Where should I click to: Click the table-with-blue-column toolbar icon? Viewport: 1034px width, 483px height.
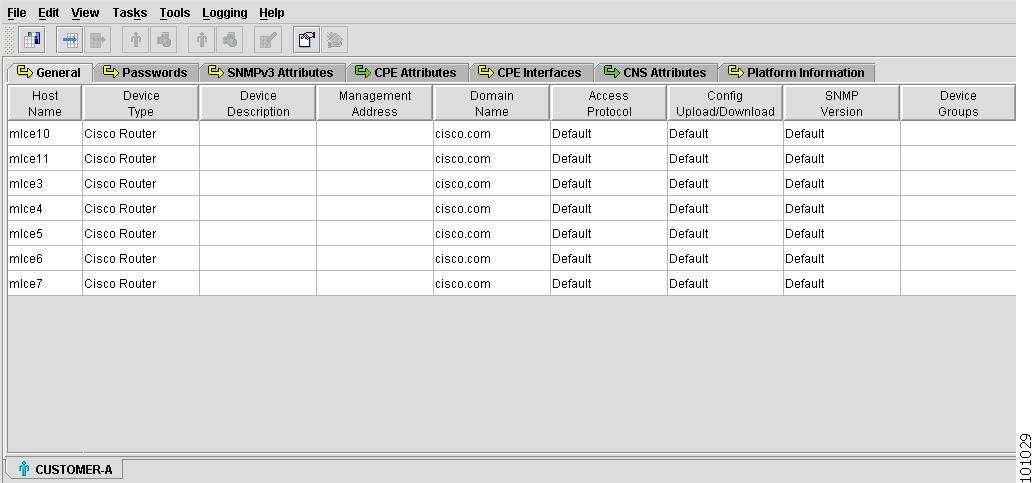(32, 40)
